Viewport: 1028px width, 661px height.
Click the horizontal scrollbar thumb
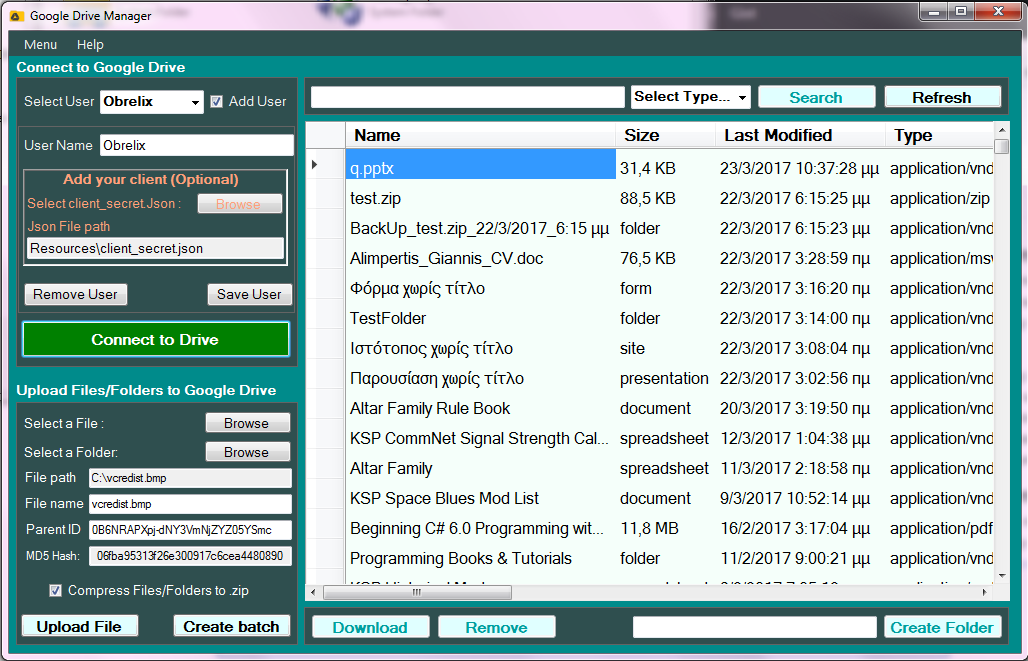[417, 592]
